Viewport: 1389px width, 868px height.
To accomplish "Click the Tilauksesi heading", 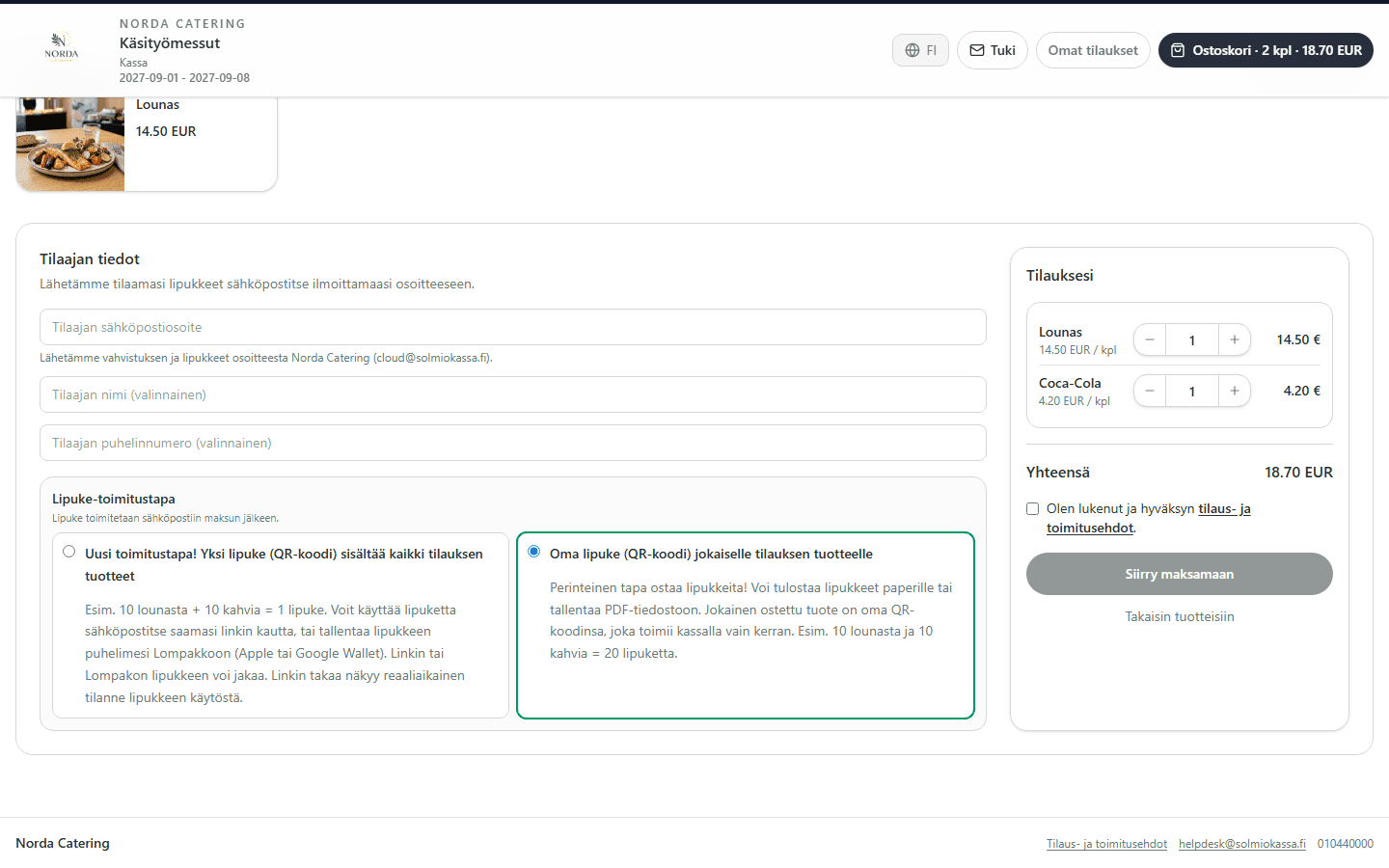I will [x=1060, y=276].
